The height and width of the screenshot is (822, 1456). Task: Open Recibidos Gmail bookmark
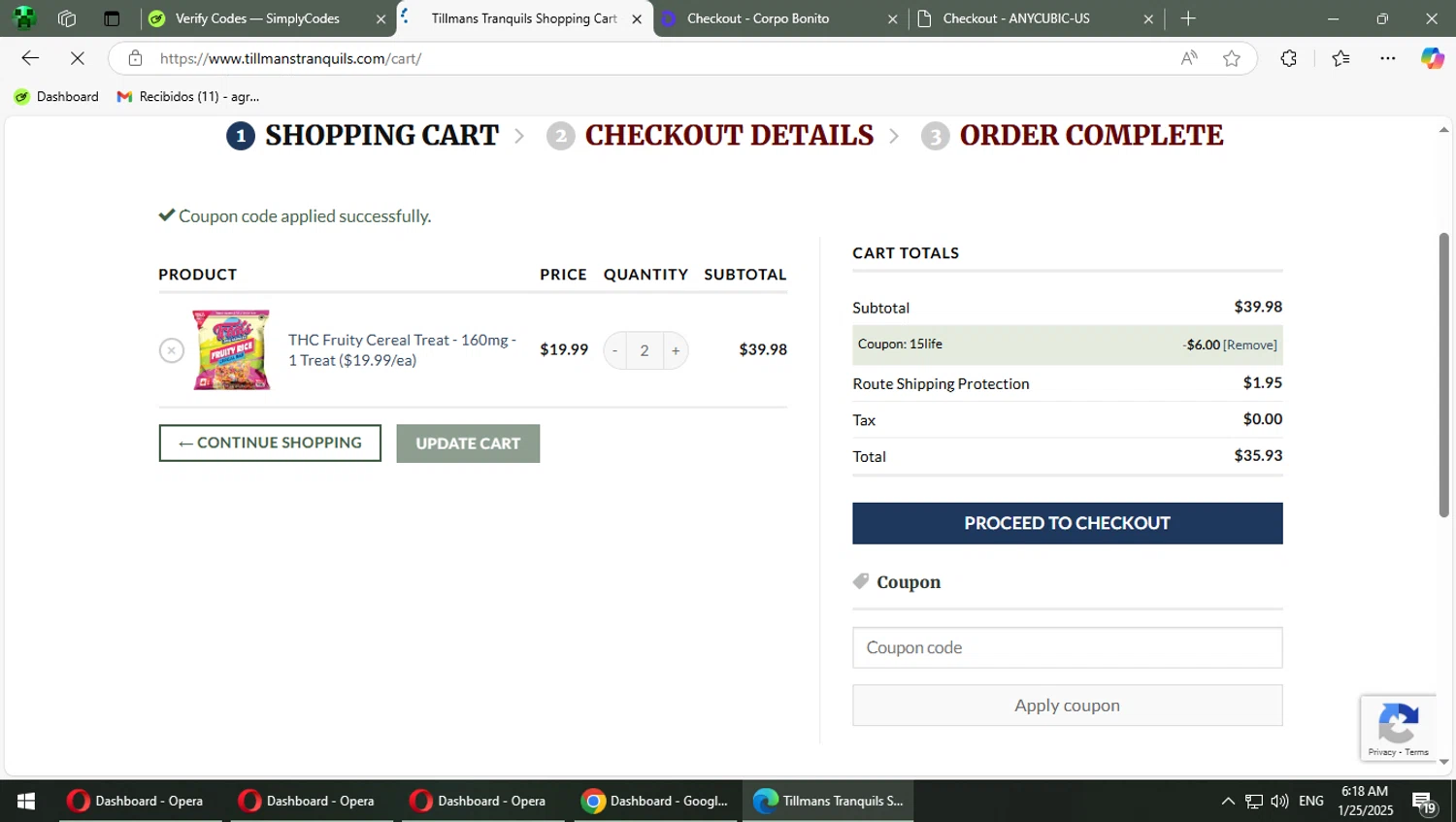187,96
